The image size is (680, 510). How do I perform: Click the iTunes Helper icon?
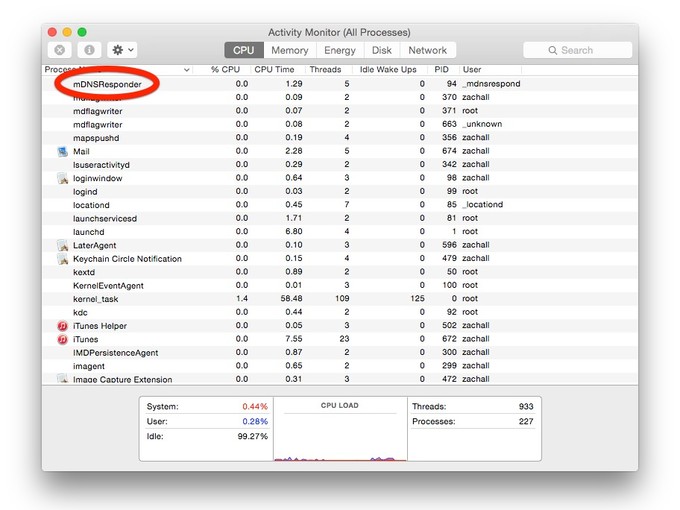[x=62, y=326]
